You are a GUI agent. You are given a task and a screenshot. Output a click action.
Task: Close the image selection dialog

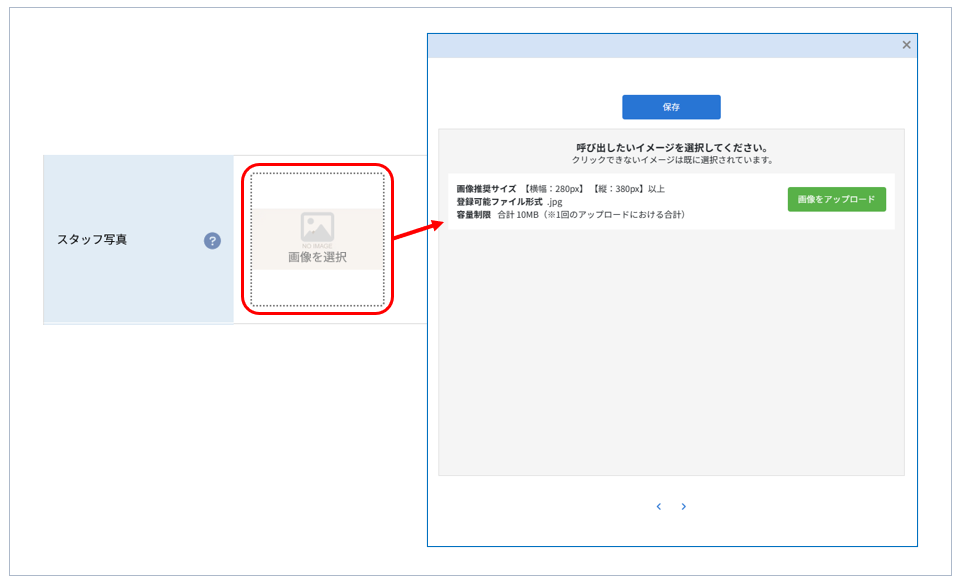pos(906,45)
